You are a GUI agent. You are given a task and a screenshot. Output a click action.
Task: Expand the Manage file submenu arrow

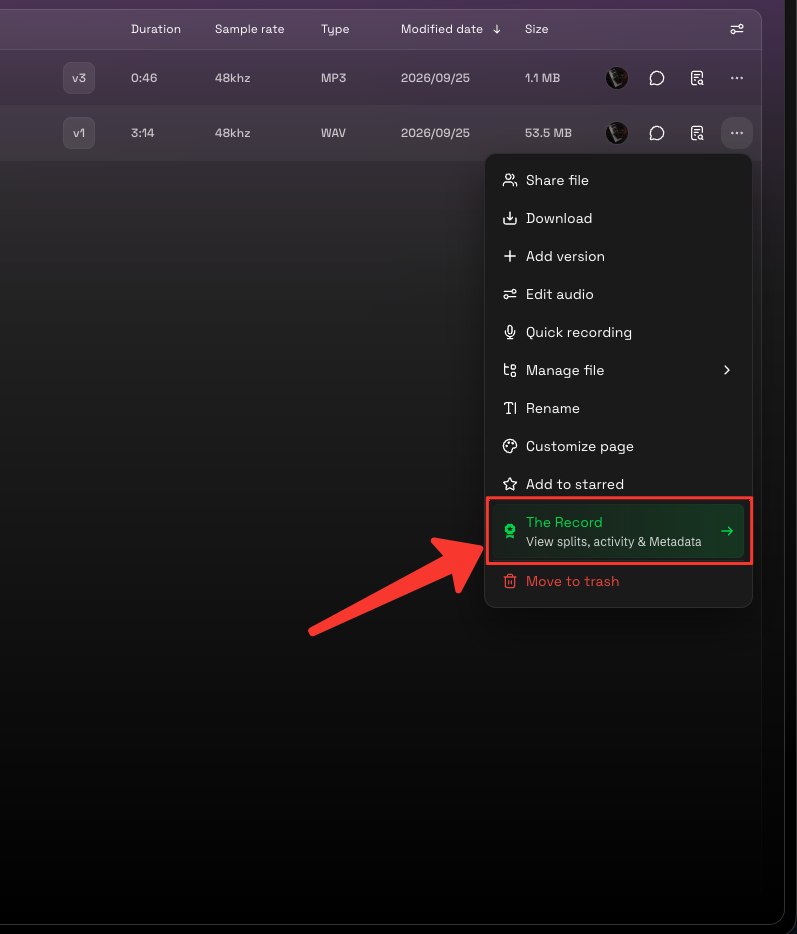[x=727, y=371]
